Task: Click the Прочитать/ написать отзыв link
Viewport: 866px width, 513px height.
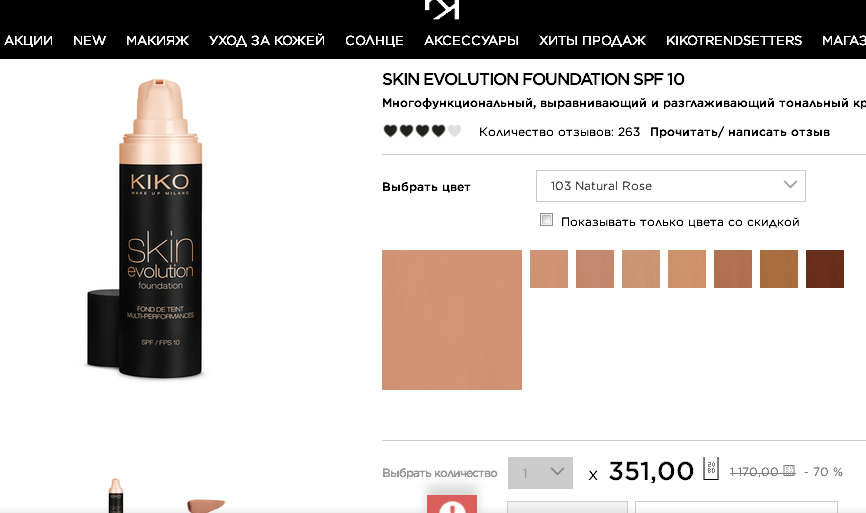Action: pyautogui.click(x=740, y=132)
